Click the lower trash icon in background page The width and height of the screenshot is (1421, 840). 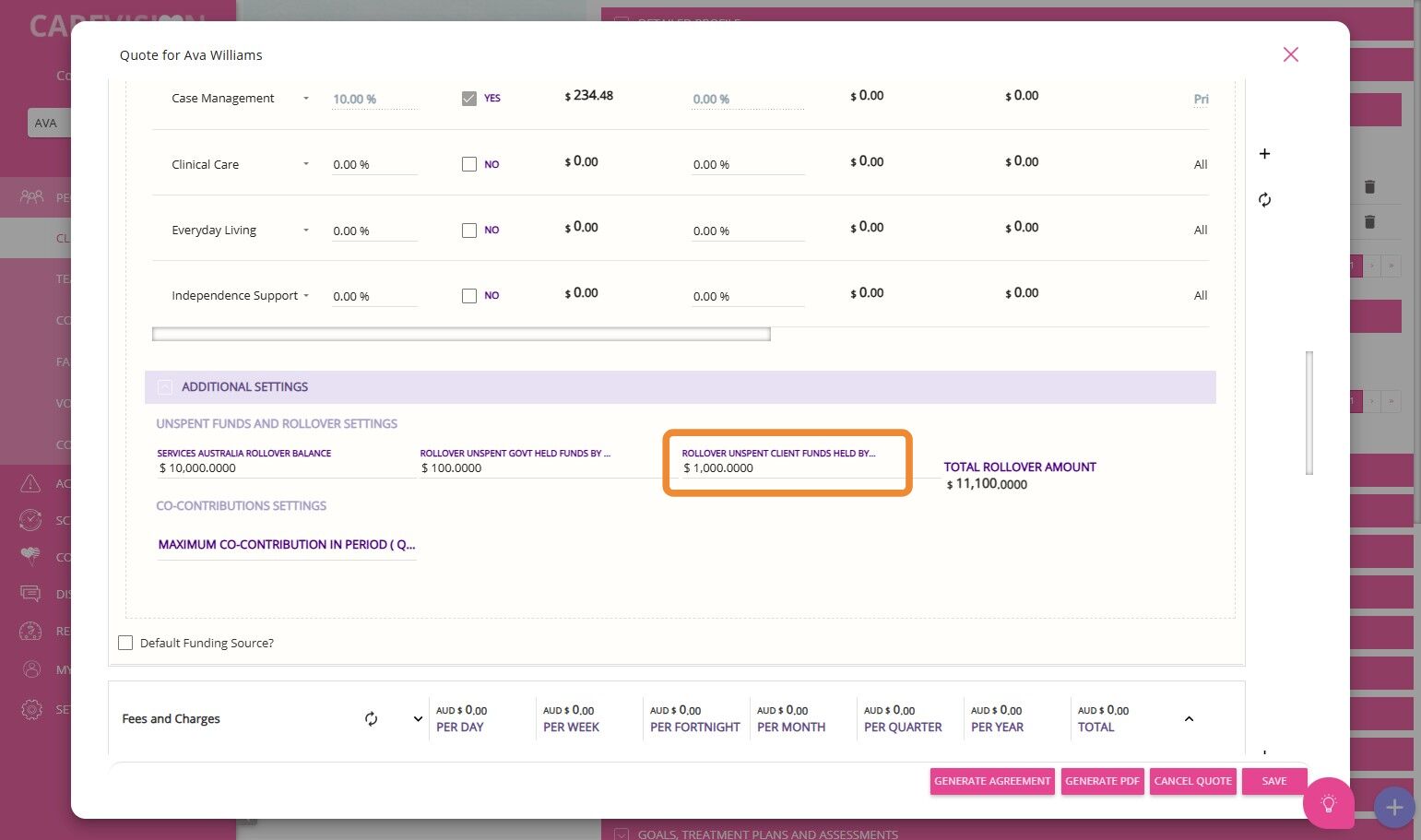(x=1369, y=221)
